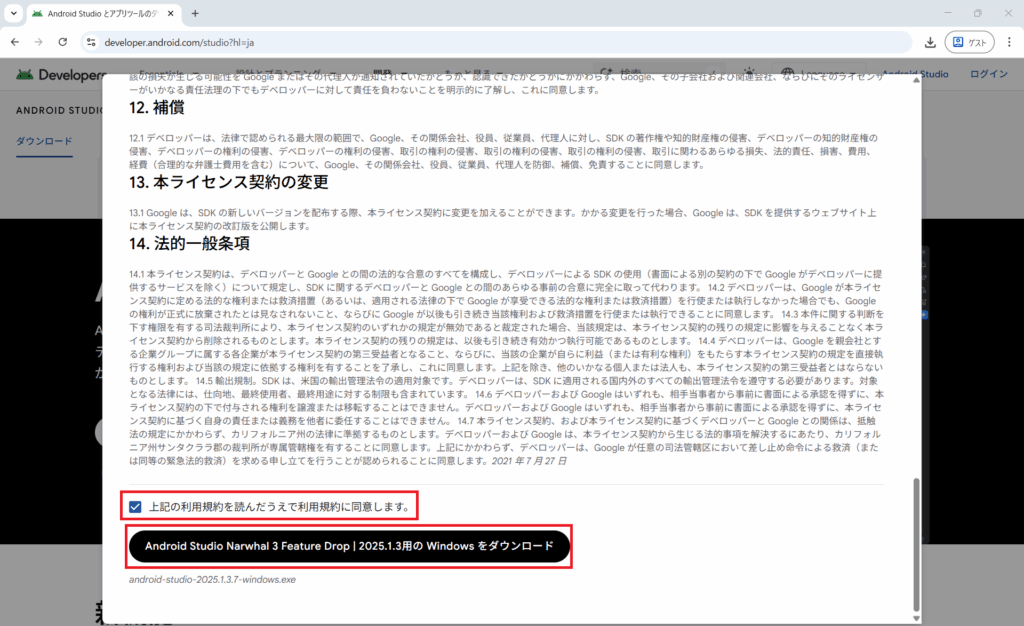Viewport: 1024px width, 626px height.
Task: Open the site information icon in address bar
Action: pos(90,43)
